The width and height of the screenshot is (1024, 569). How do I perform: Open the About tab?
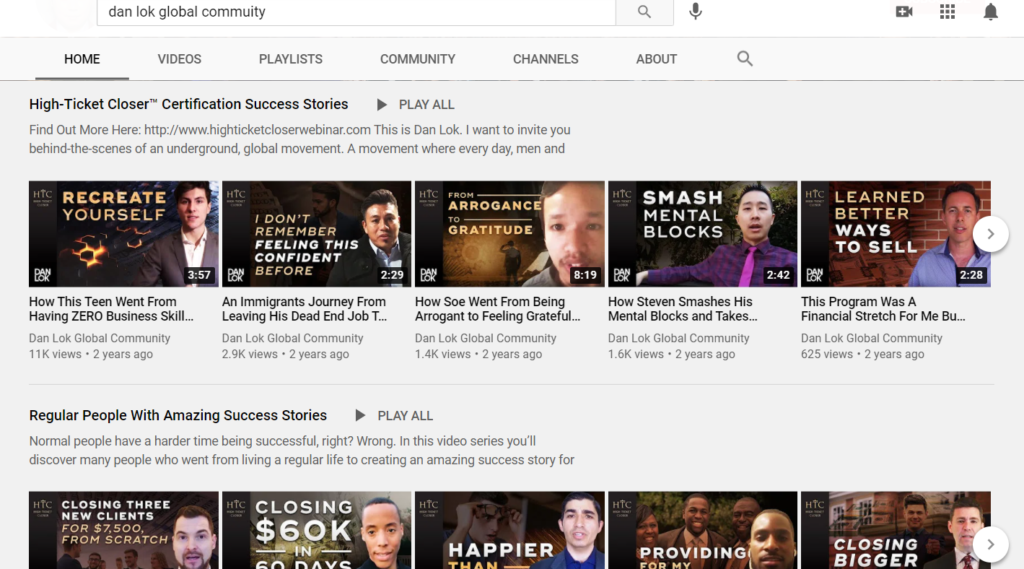[x=656, y=59]
